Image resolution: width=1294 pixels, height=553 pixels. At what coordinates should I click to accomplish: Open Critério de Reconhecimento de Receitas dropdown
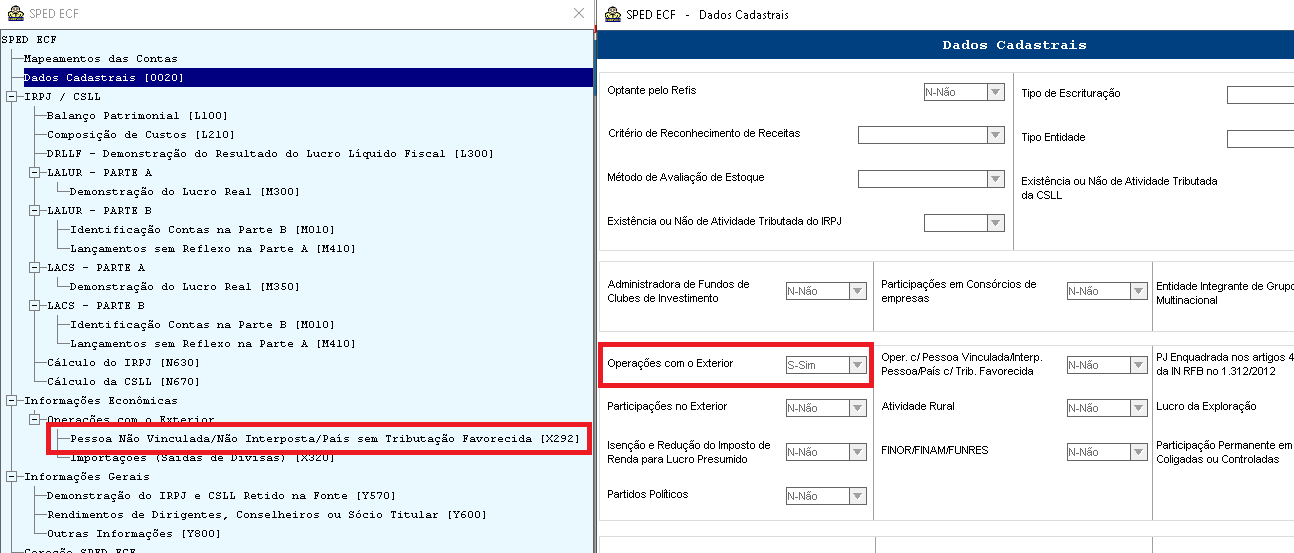click(995, 135)
